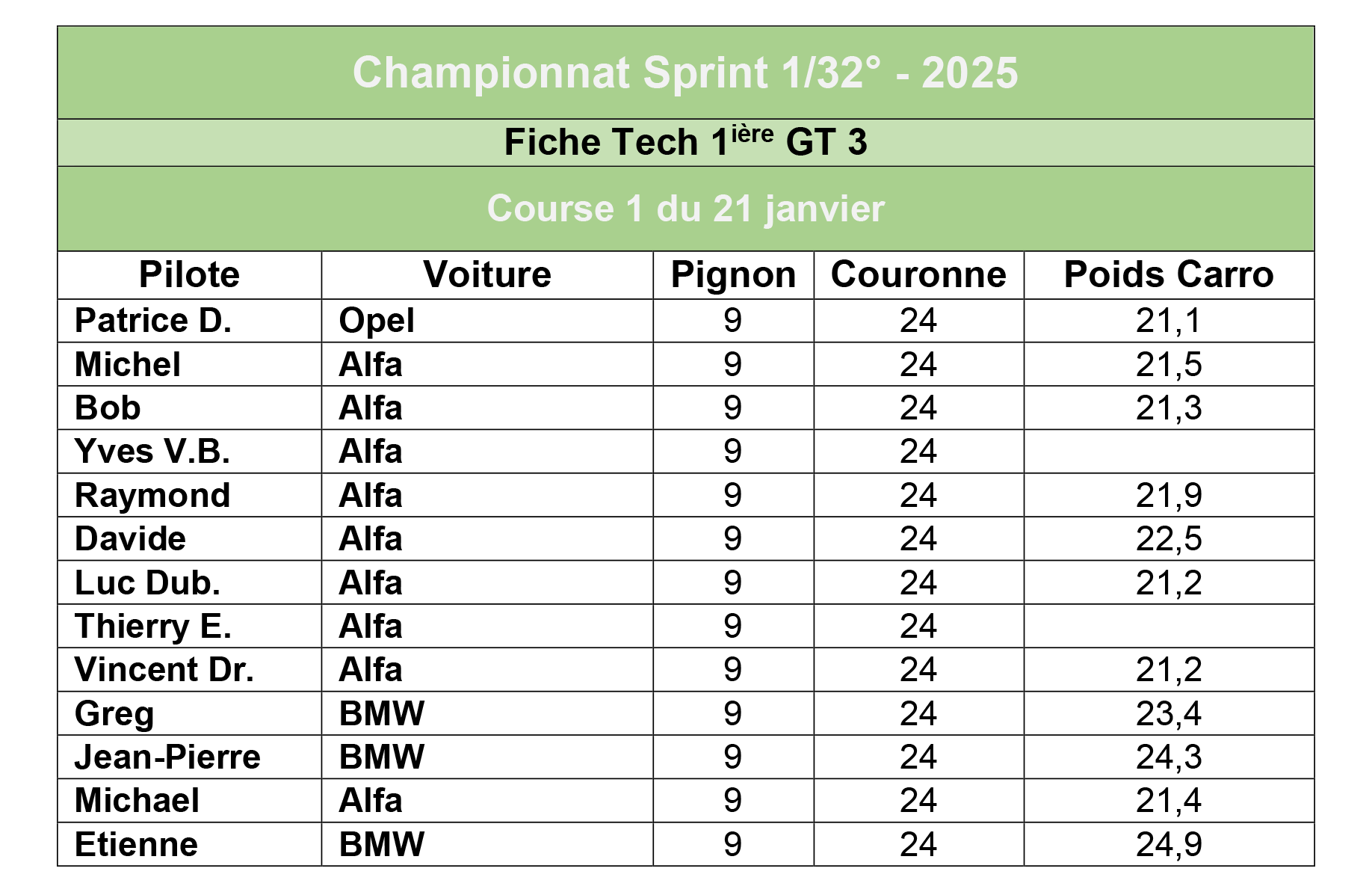Click the Pignon column header
The image size is (1372, 892).
[x=733, y=275]
